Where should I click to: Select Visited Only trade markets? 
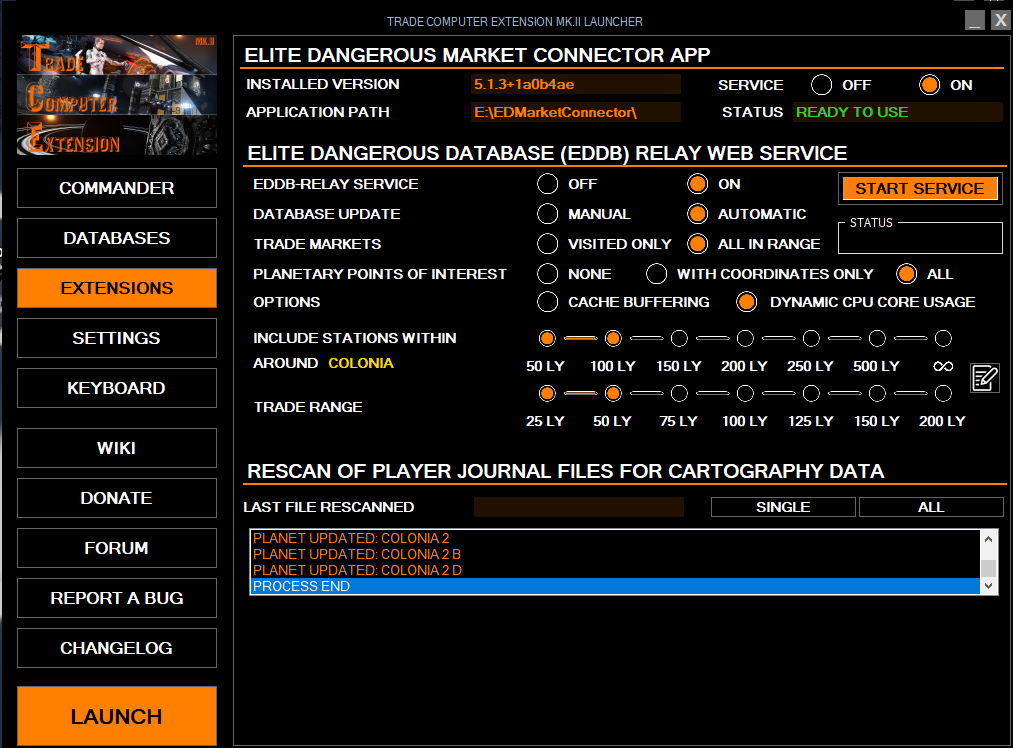pos(547,244)
